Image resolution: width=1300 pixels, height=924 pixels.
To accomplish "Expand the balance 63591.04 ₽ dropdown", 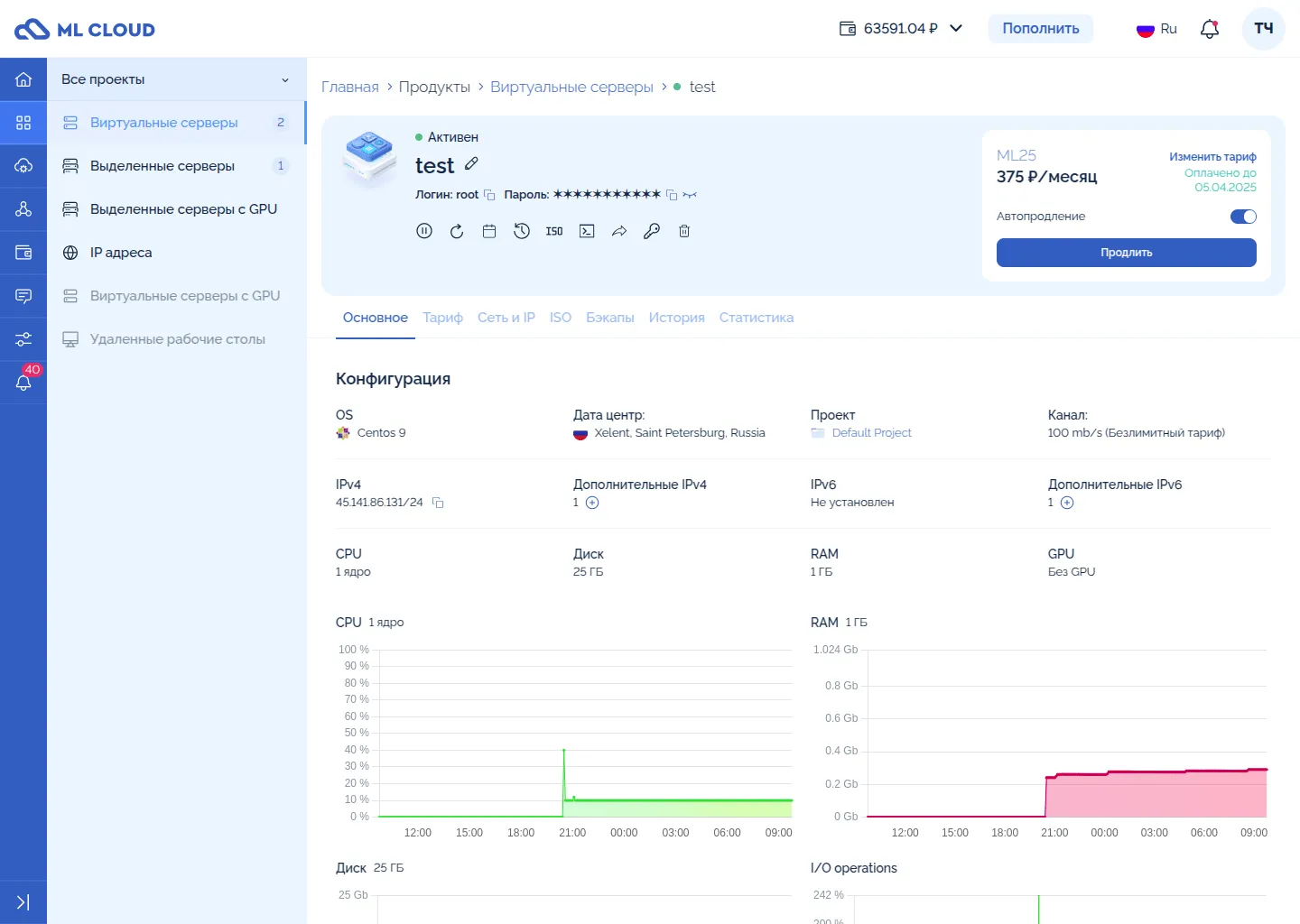I will coord(901,29).
